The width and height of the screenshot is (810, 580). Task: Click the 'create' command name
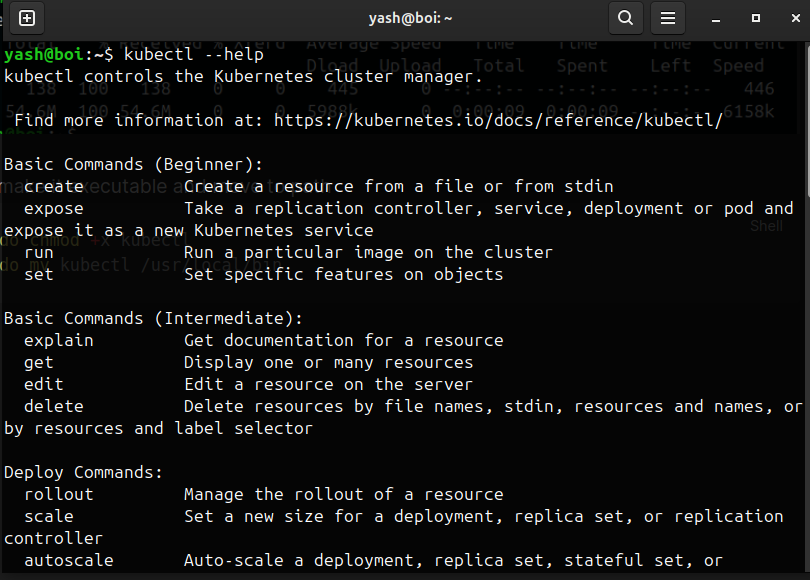[54, 186]
